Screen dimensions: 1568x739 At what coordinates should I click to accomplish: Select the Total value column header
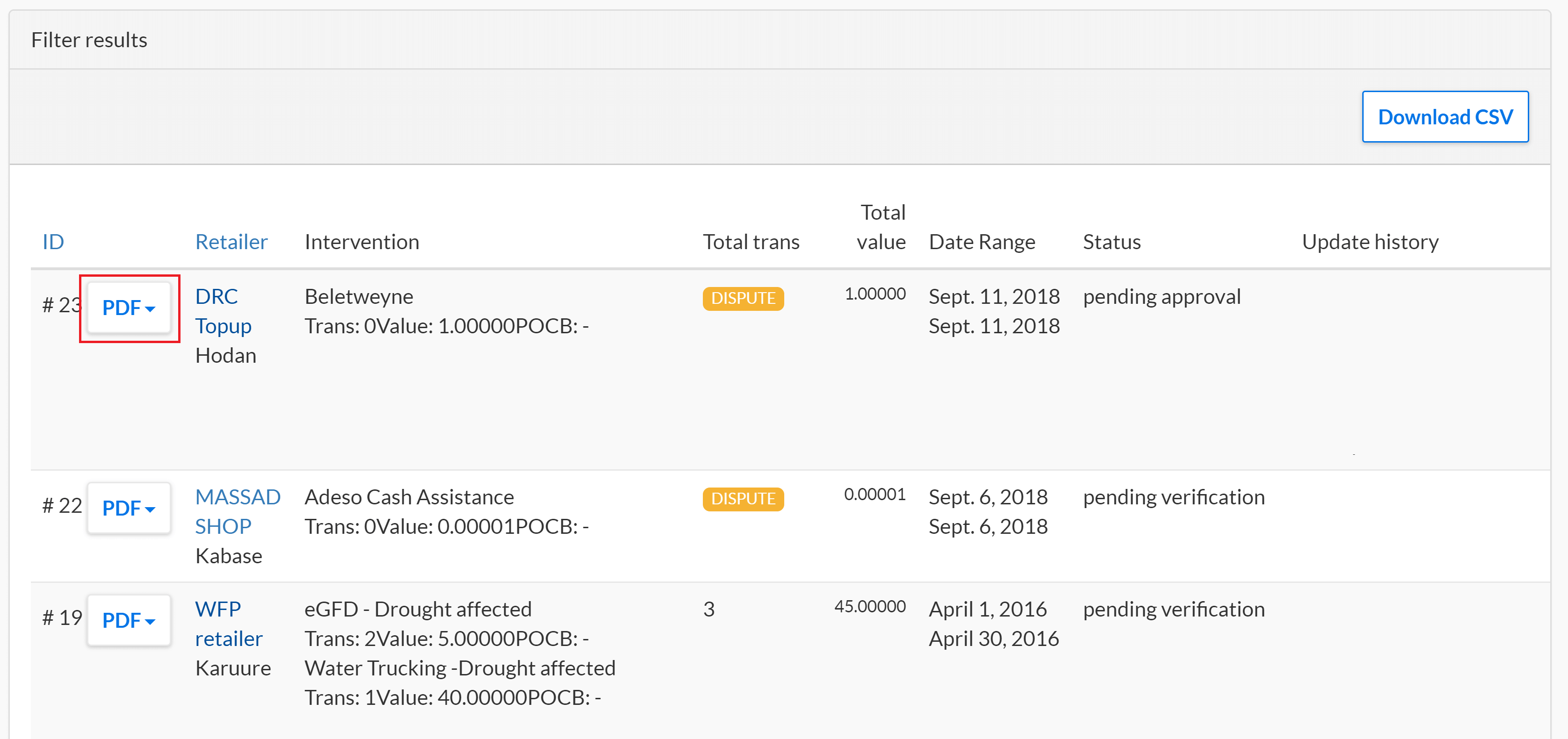882,228
